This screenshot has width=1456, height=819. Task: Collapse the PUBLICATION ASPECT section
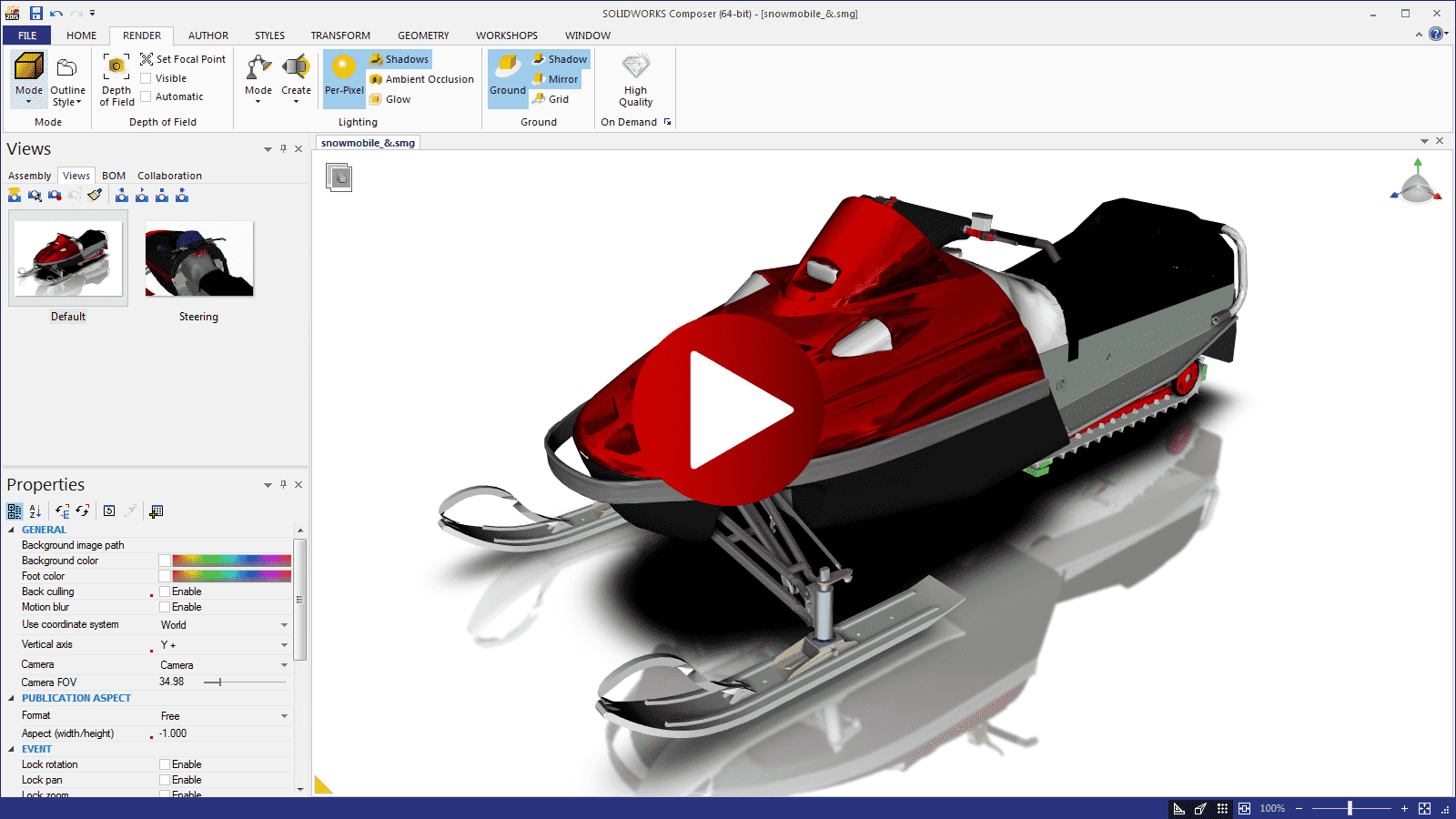tap(12, 698)
